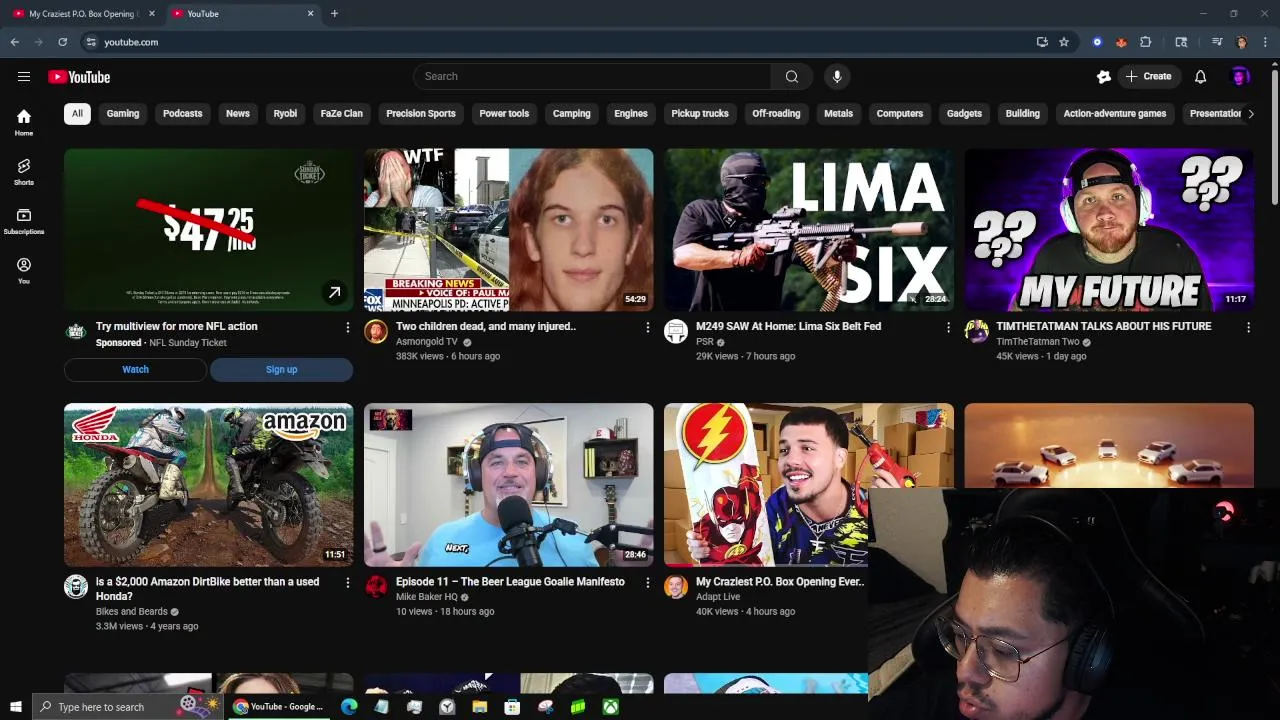Start voice search with the microphone
This screenshot has height=720, width=1280.
point(837,77)
